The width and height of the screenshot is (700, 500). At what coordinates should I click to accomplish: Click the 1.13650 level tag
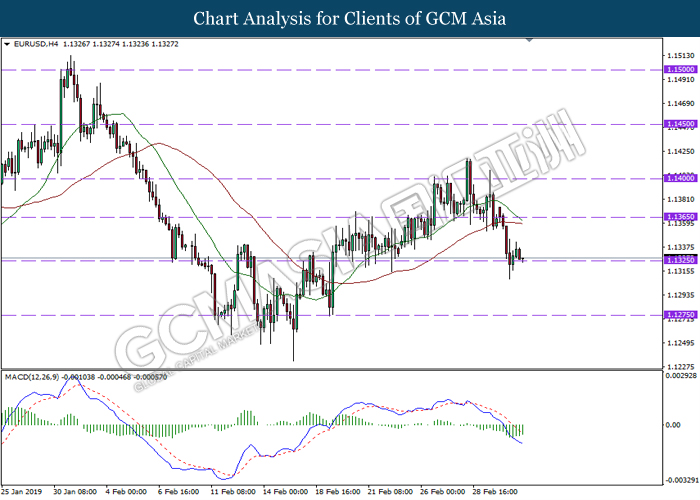[681, 217]
